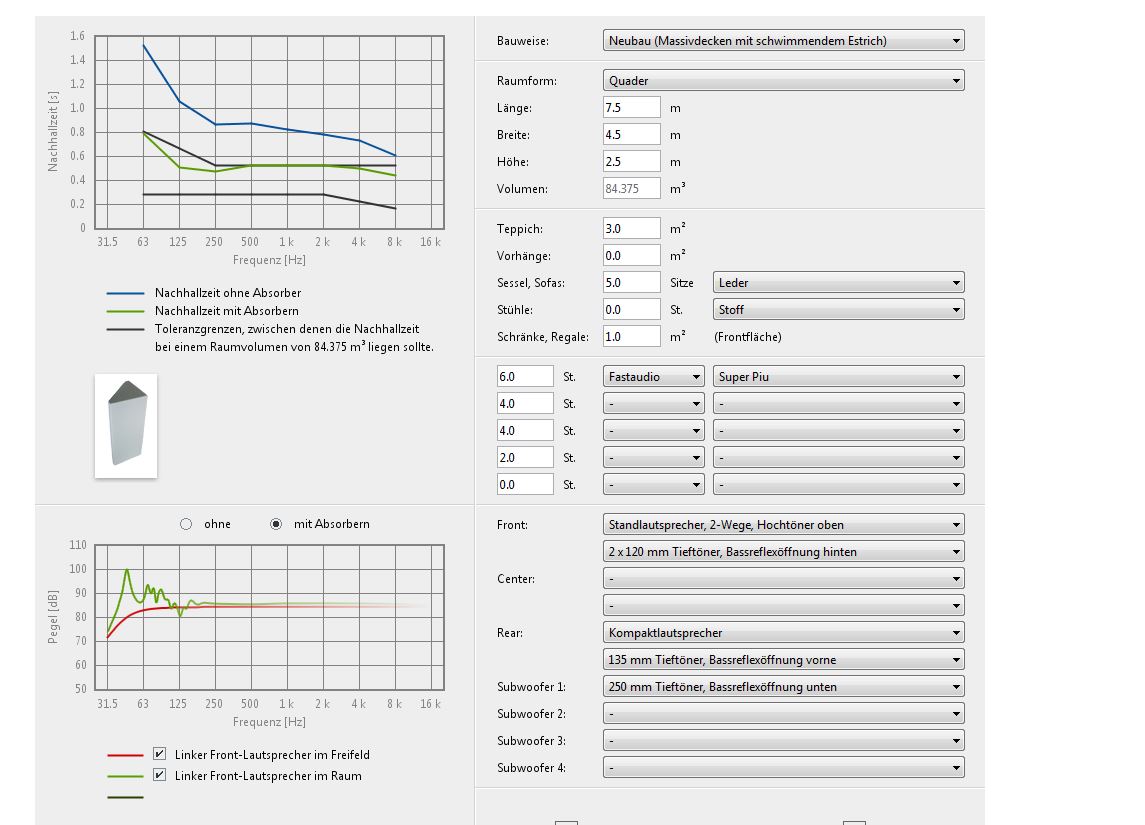
Task: Open the Front Standlautsprecher type dropdown
Action: (784, 524)
